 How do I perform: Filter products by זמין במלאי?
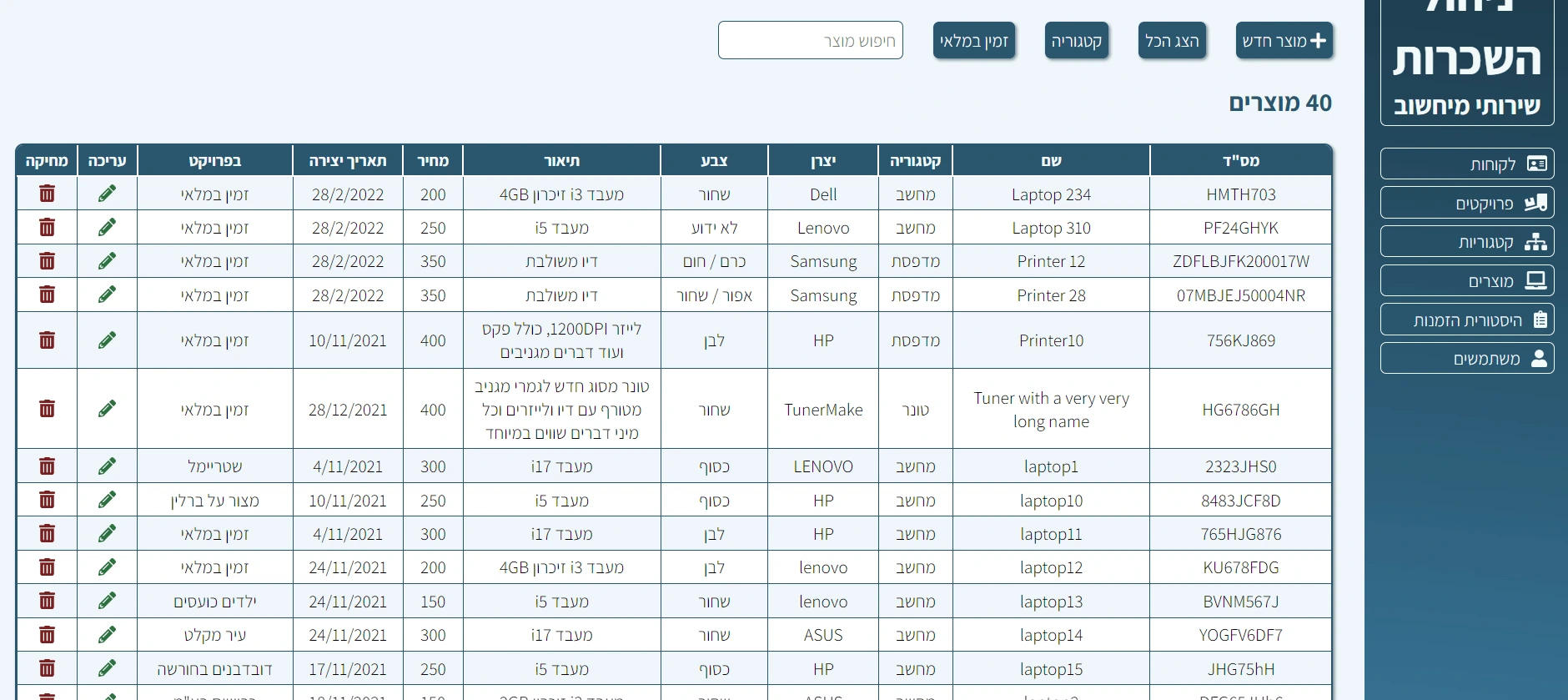click(x=973, y=41)
